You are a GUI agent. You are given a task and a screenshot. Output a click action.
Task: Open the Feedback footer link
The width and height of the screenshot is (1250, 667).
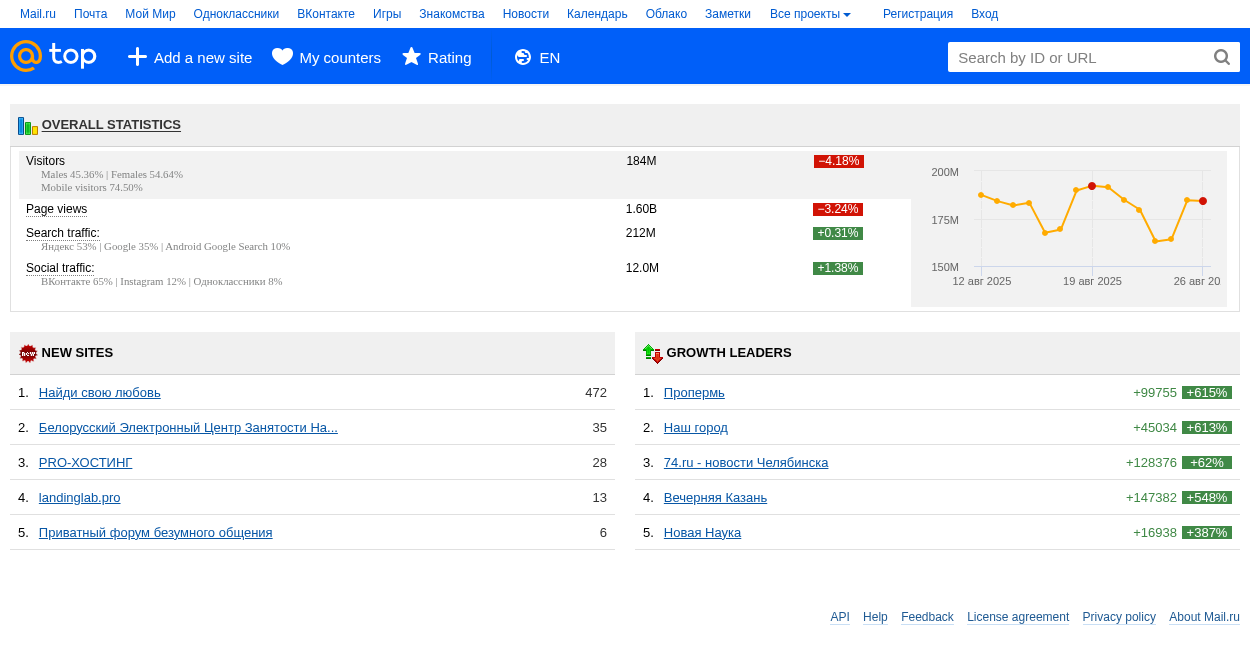(x=927, y=617)
